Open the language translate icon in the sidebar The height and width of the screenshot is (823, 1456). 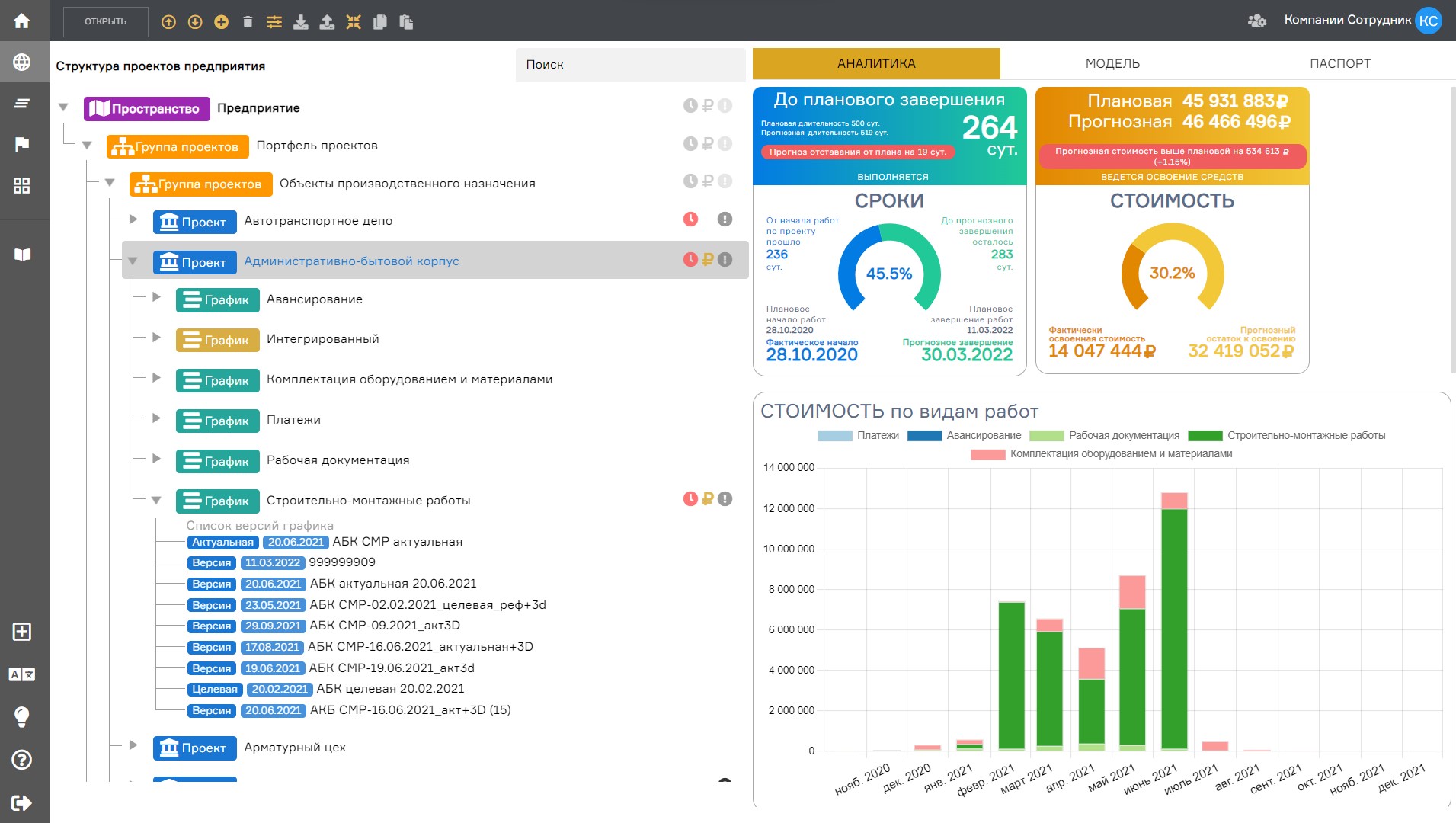(22, 674)
